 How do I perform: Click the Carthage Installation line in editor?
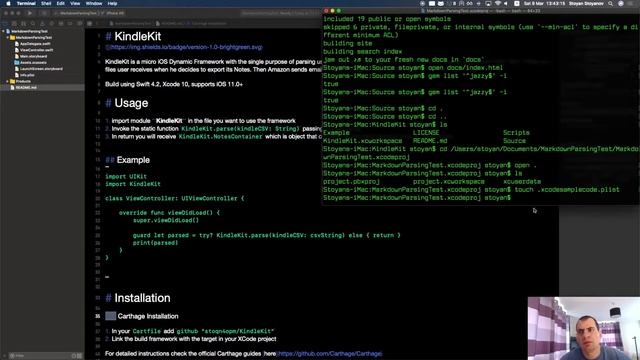(x=148, y=316)
